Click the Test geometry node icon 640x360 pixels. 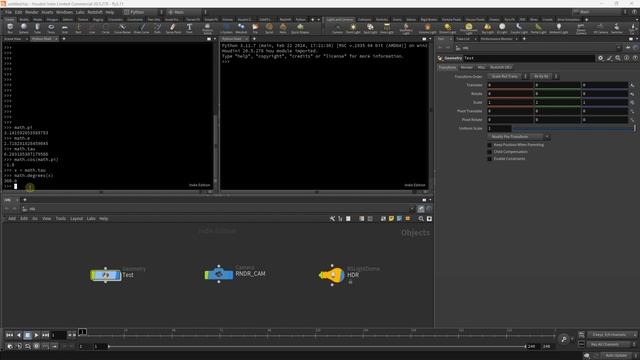pyautogui.click(x=106, y=275)
